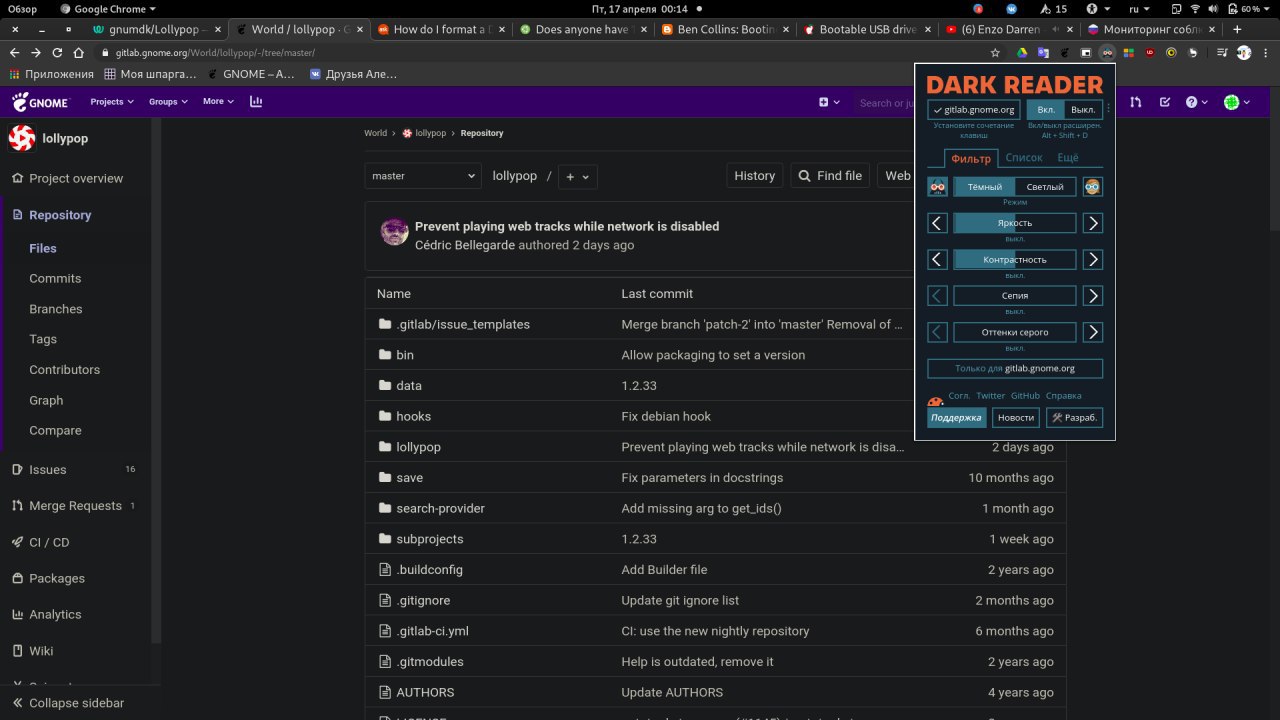
Task: Increase Оттенки серого with the right arrow
Action: click(1093, 332)
